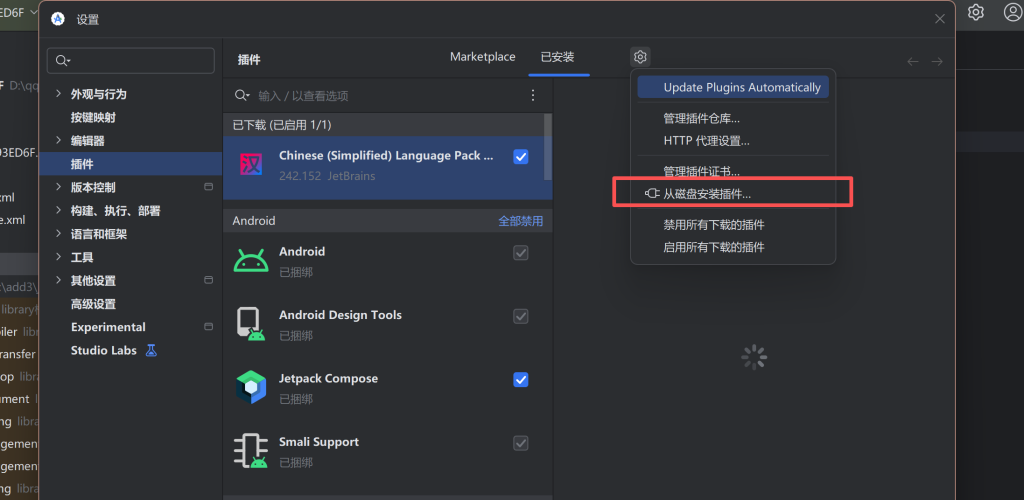Click the Android Design Tools plugin icon
This screenshot has height=500, width=1024.
click(x=251, y=324)
